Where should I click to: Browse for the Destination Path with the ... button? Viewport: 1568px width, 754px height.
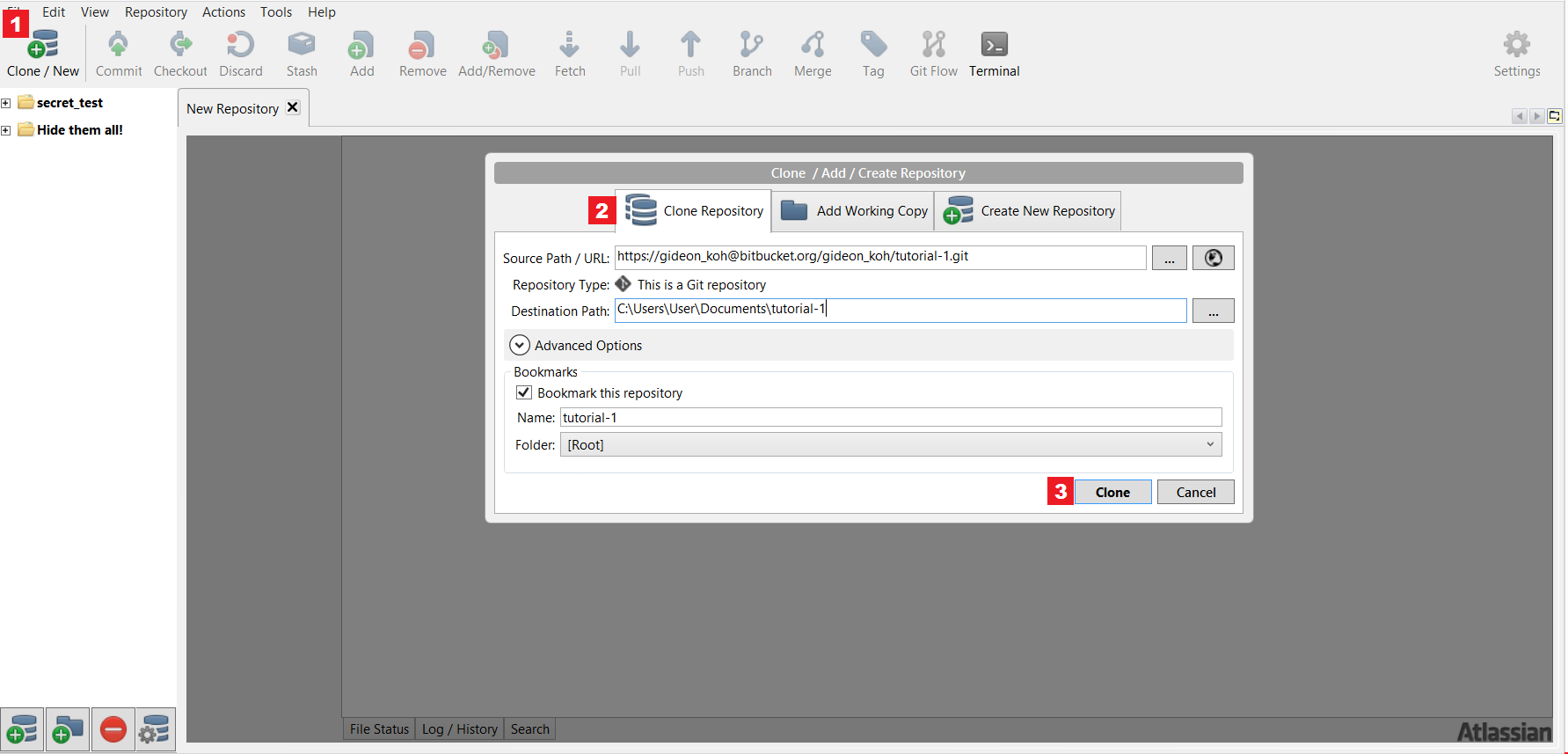pyautogui.click(x=1213, y=311)
